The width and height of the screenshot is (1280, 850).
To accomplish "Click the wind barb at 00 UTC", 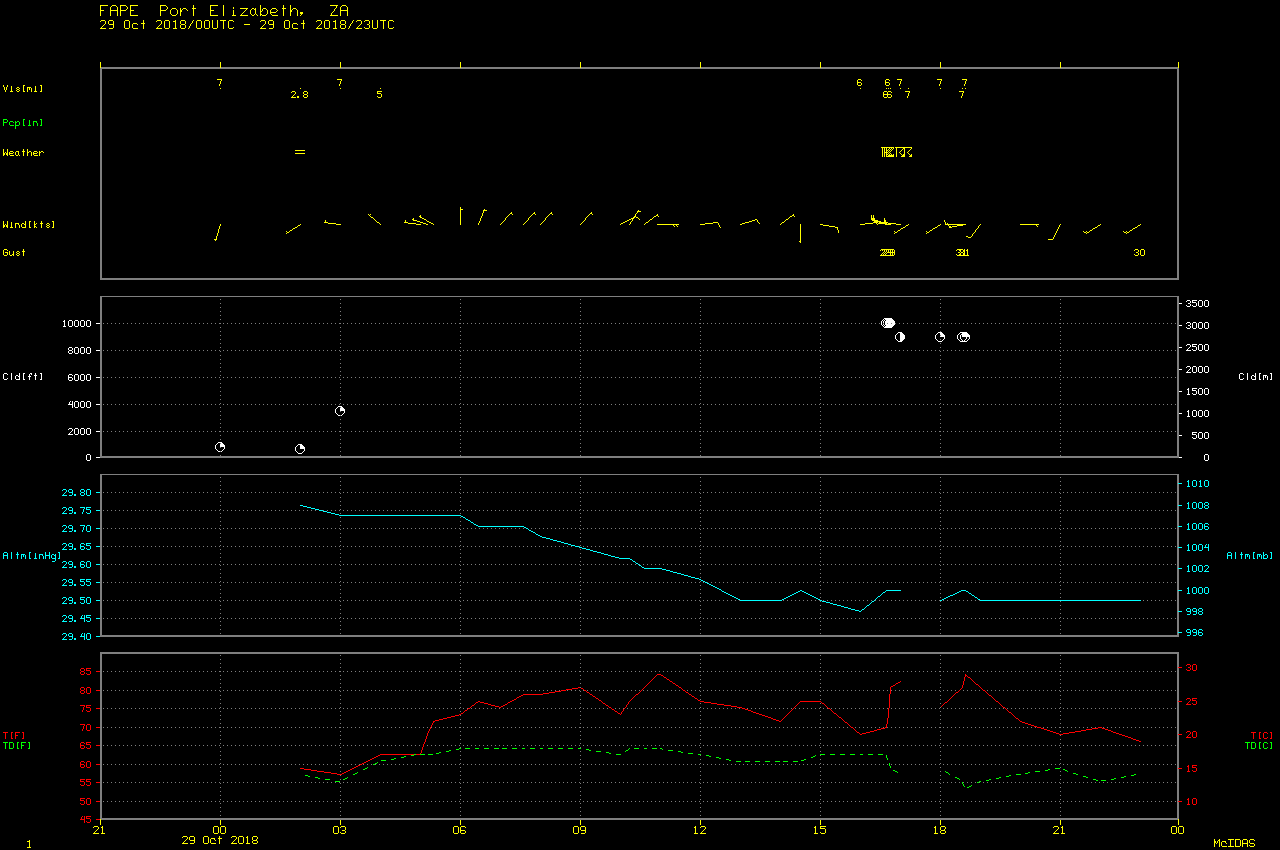I will pos(217,232).
